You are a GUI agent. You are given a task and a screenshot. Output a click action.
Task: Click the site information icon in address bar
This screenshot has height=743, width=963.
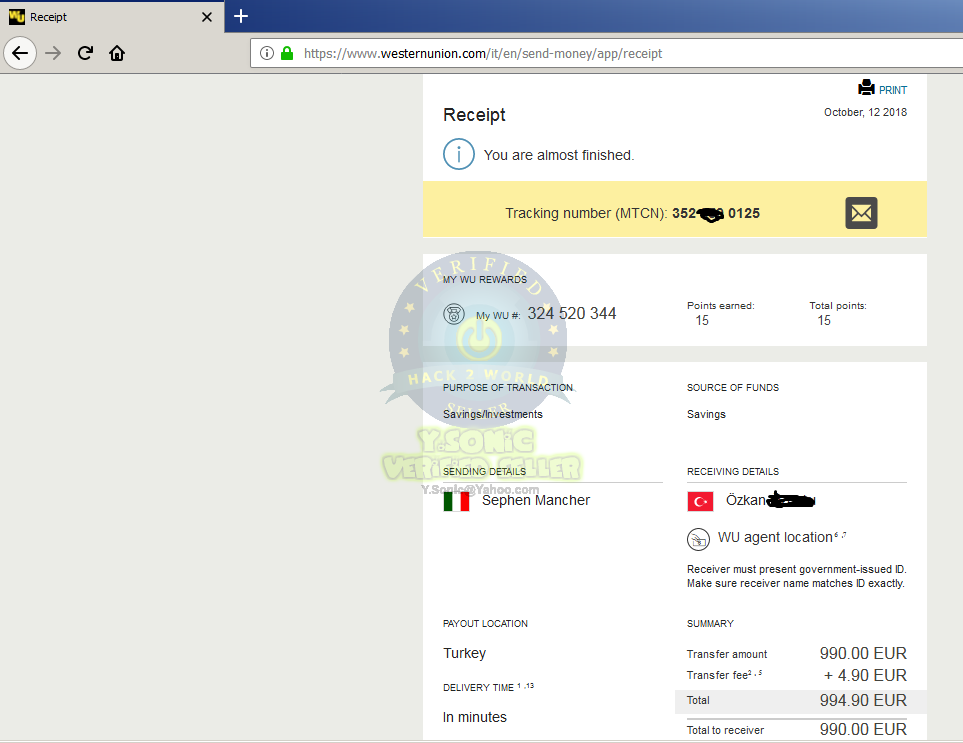[x=267, y=53]
